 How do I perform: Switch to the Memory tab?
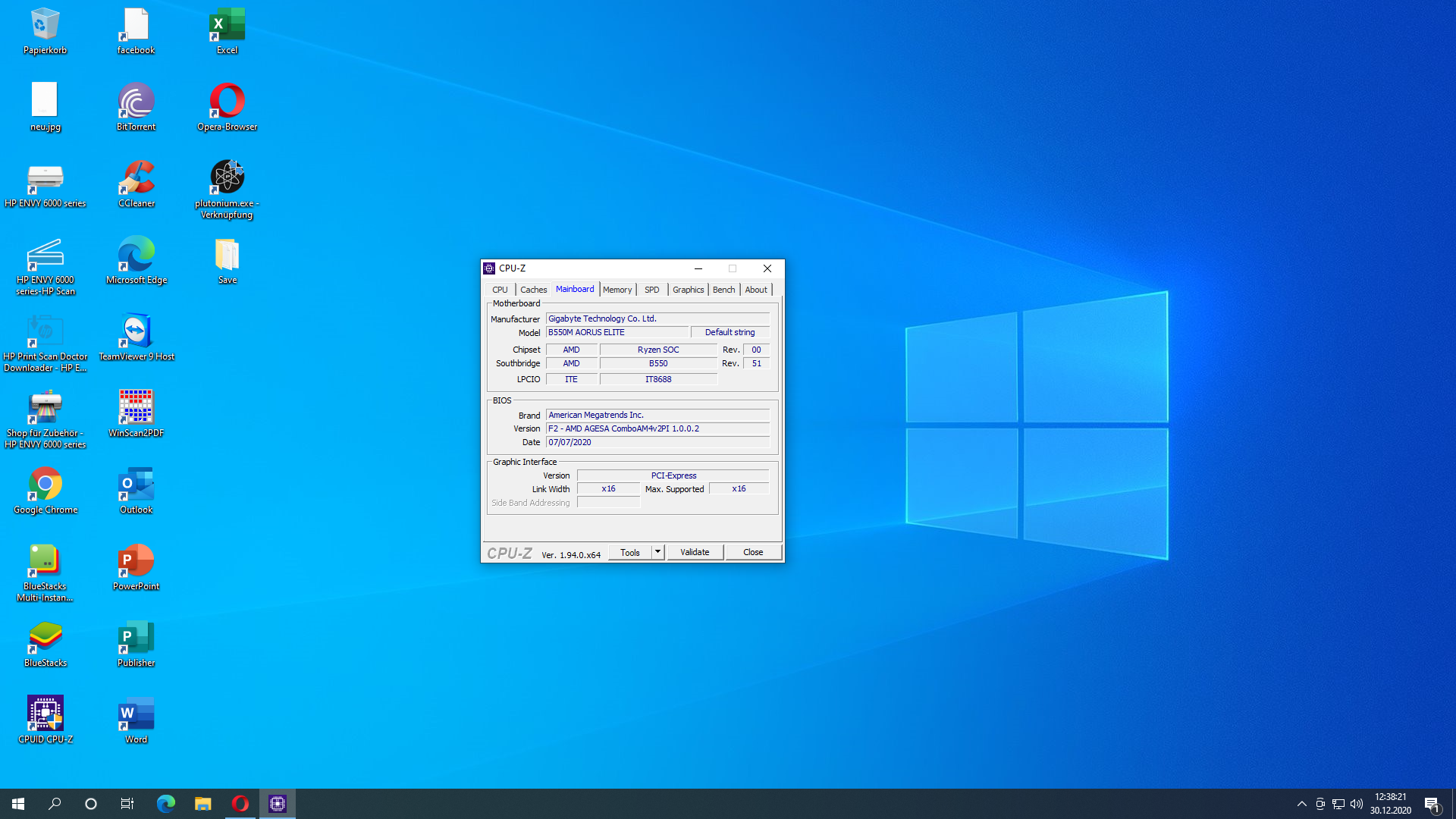tap(617, 290)
